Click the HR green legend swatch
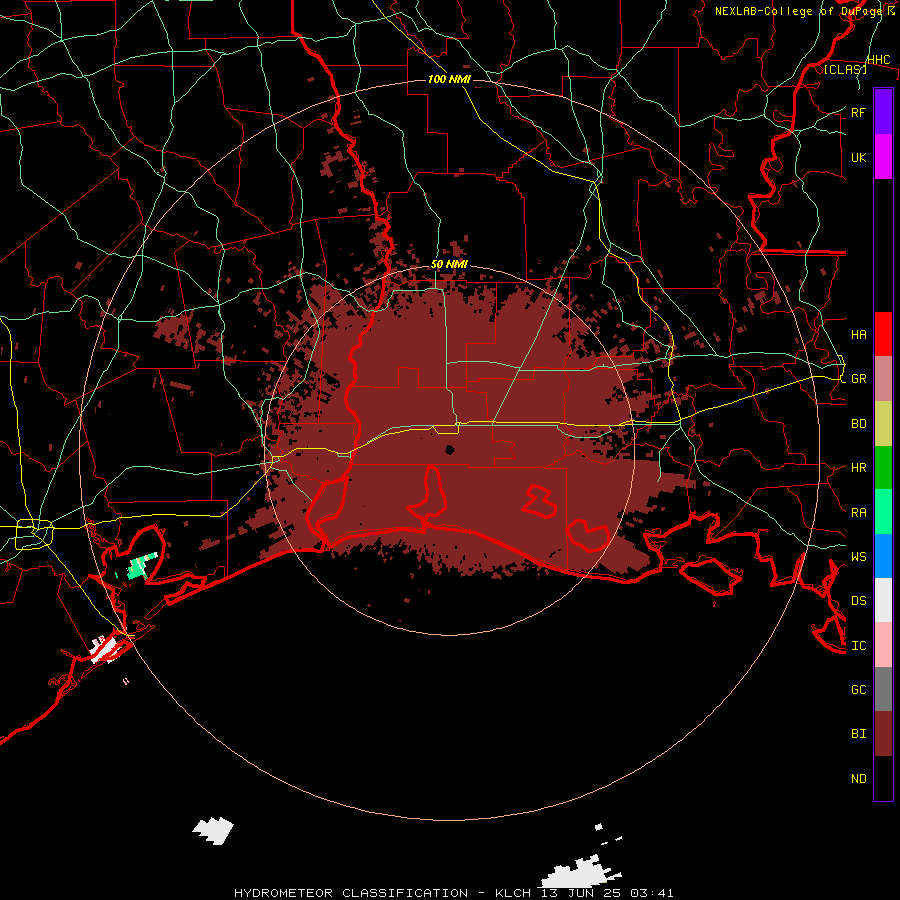This screenshot has width=900, height=900. pyautogui.click(x=883, y=468)
